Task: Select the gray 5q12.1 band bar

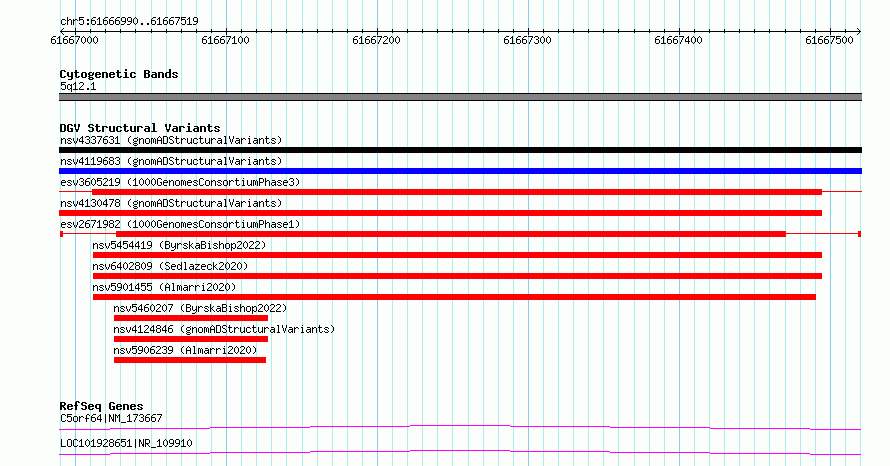Action: (x=460, y=97)
